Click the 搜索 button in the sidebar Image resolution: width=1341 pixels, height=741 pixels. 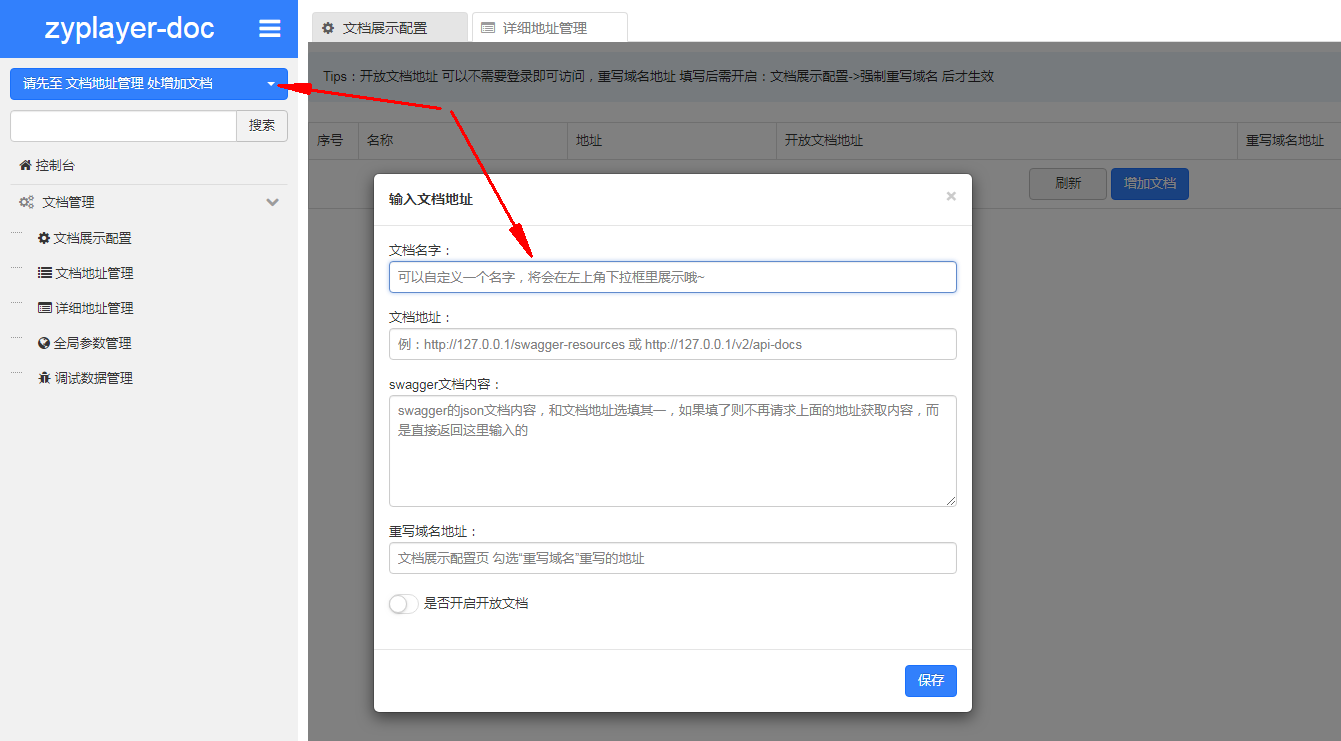pyautogui.click(x=262, y=125)
